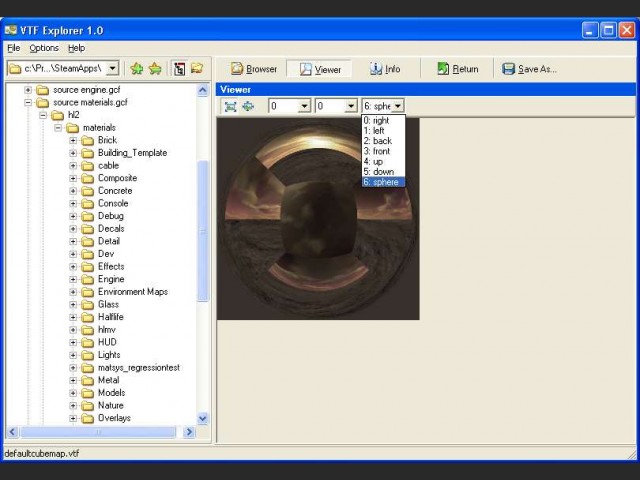This screenshot has height=480, width=640.
Task: Click the Return button
Action: 458,69
